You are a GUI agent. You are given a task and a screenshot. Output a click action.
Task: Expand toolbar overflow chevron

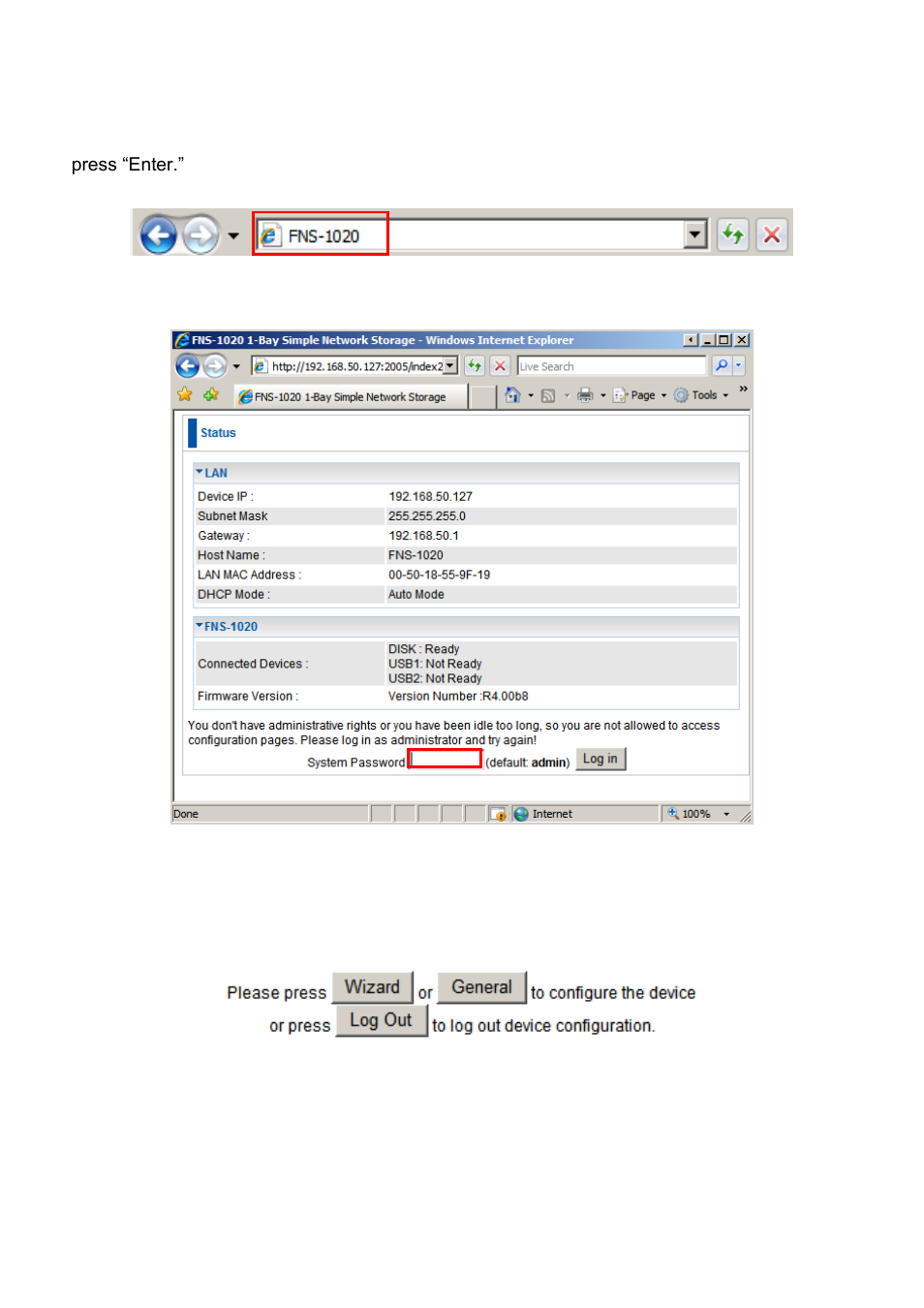tap(744, 389)
